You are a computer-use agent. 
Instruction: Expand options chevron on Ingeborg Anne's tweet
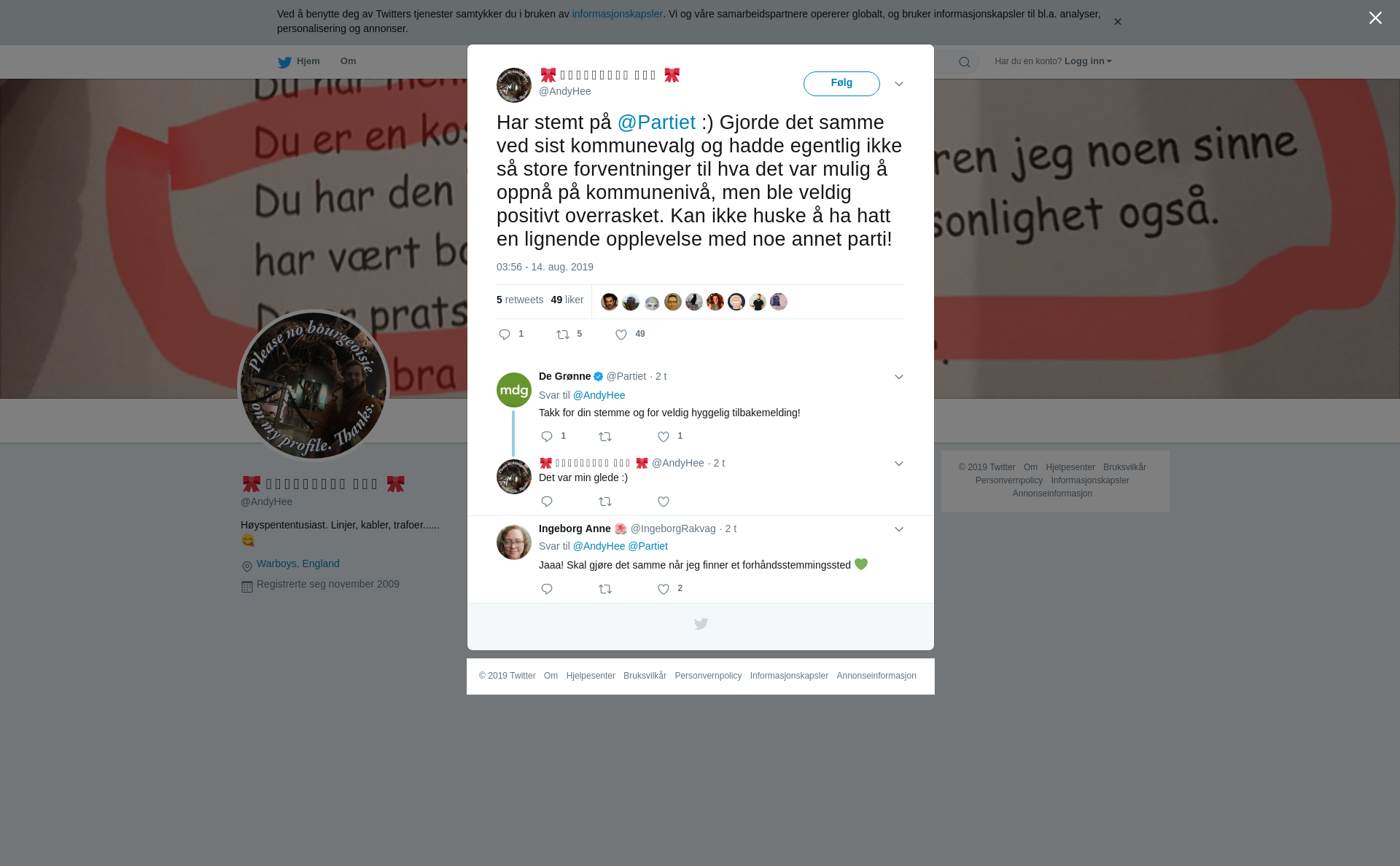coord(899,529)
